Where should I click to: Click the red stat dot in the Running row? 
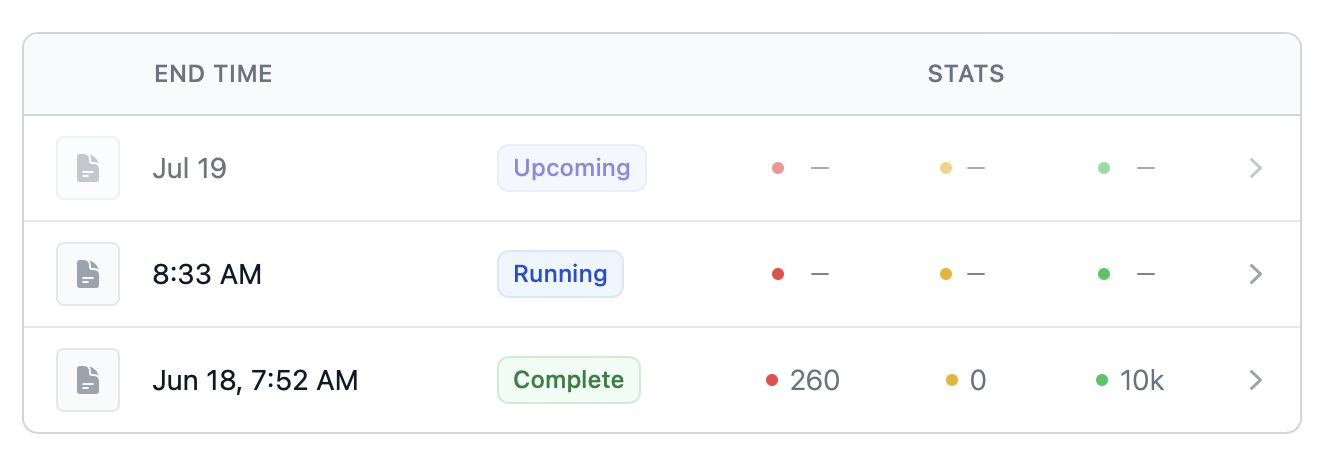click(778, 274)
